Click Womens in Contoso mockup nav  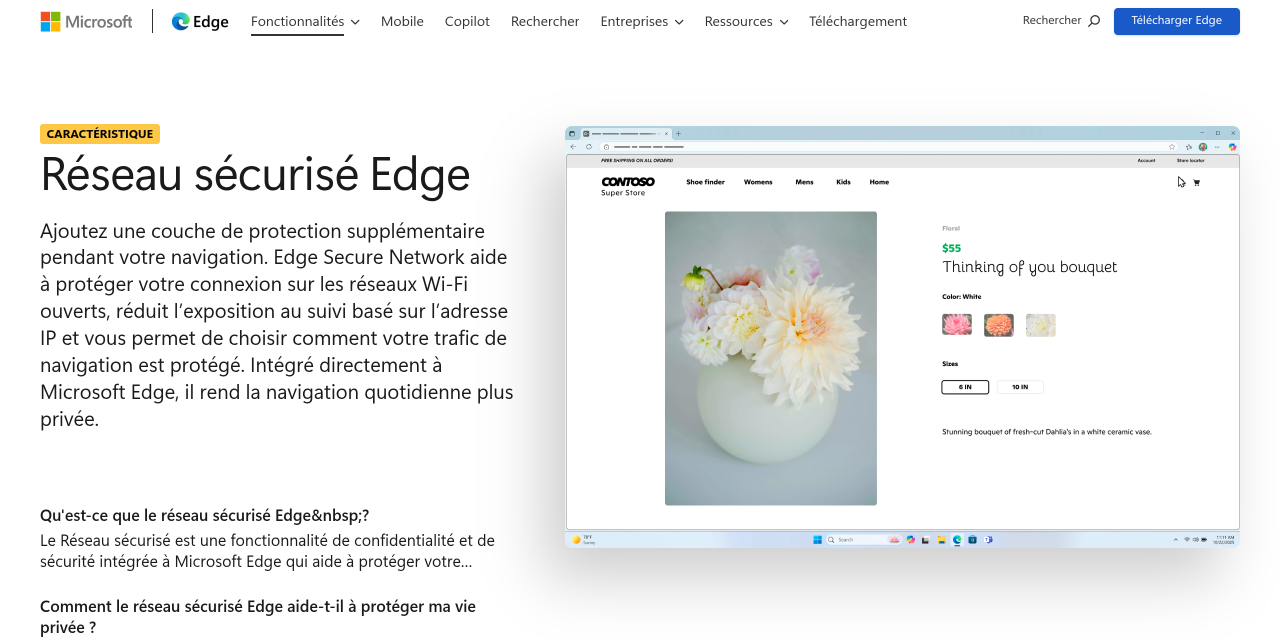click(x=758, y=182)
